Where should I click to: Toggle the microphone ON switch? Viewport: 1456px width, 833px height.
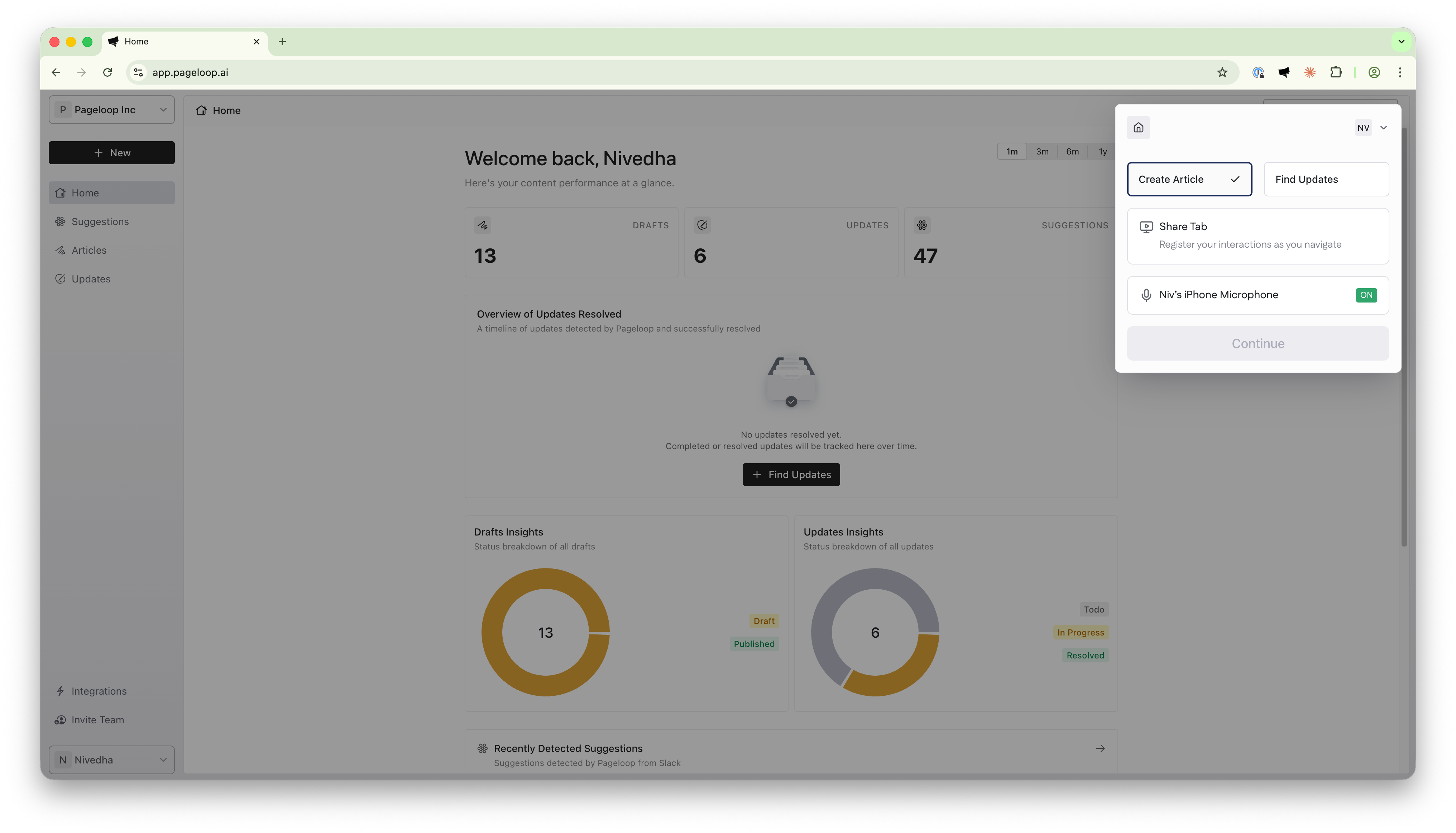click(1366, 295)
